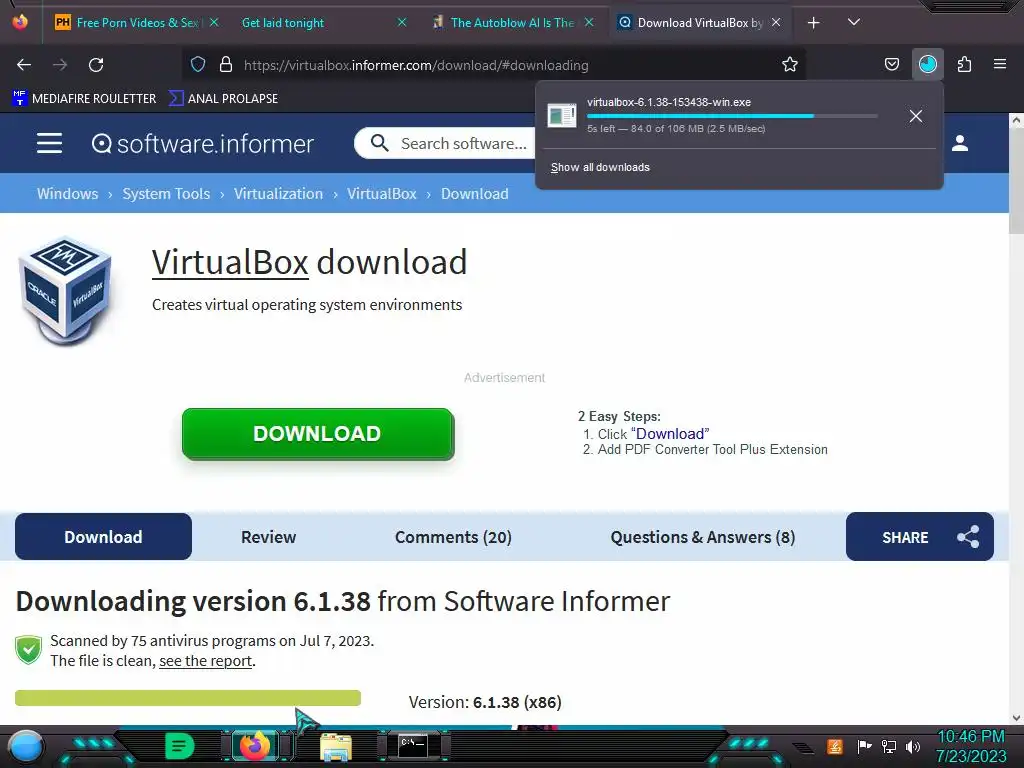Image resolution: width=1024 pixels, height=768 pixels.
Task: Bookmark this page with the star
Action: coord(790,64)
